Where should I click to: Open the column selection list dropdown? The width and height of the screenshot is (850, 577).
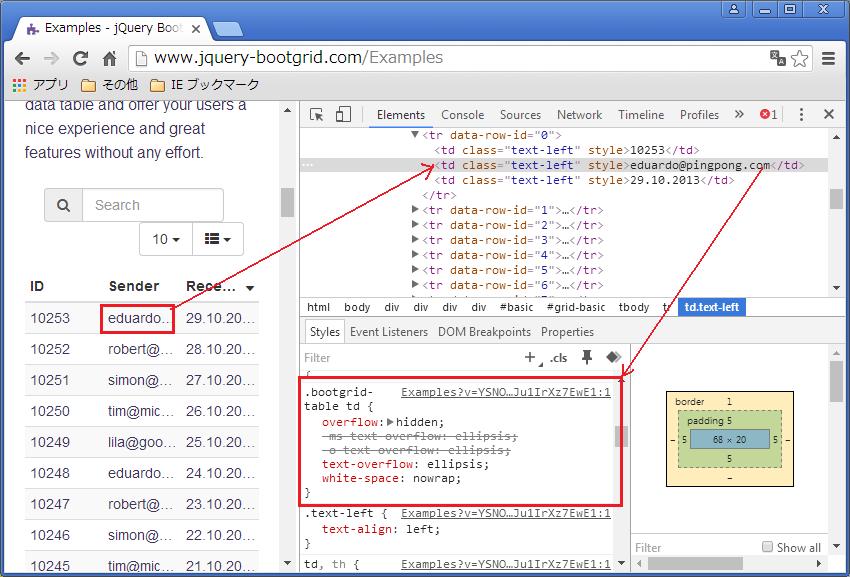(x=218, y=239)
